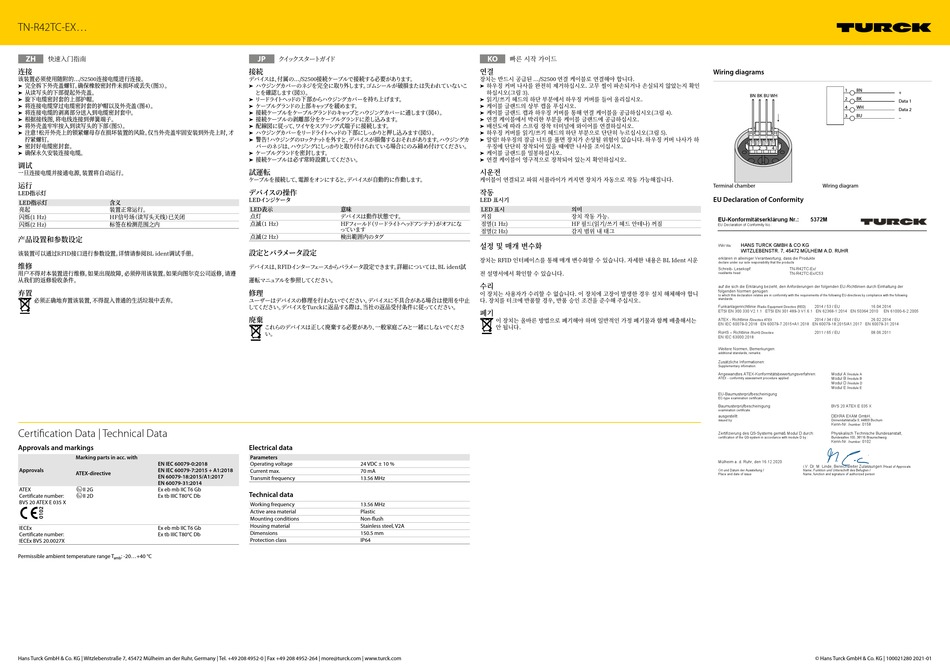The width and height of the screenshot is (950, 672).
Task: Click the Technical data table heading
Action: [271, 494]
